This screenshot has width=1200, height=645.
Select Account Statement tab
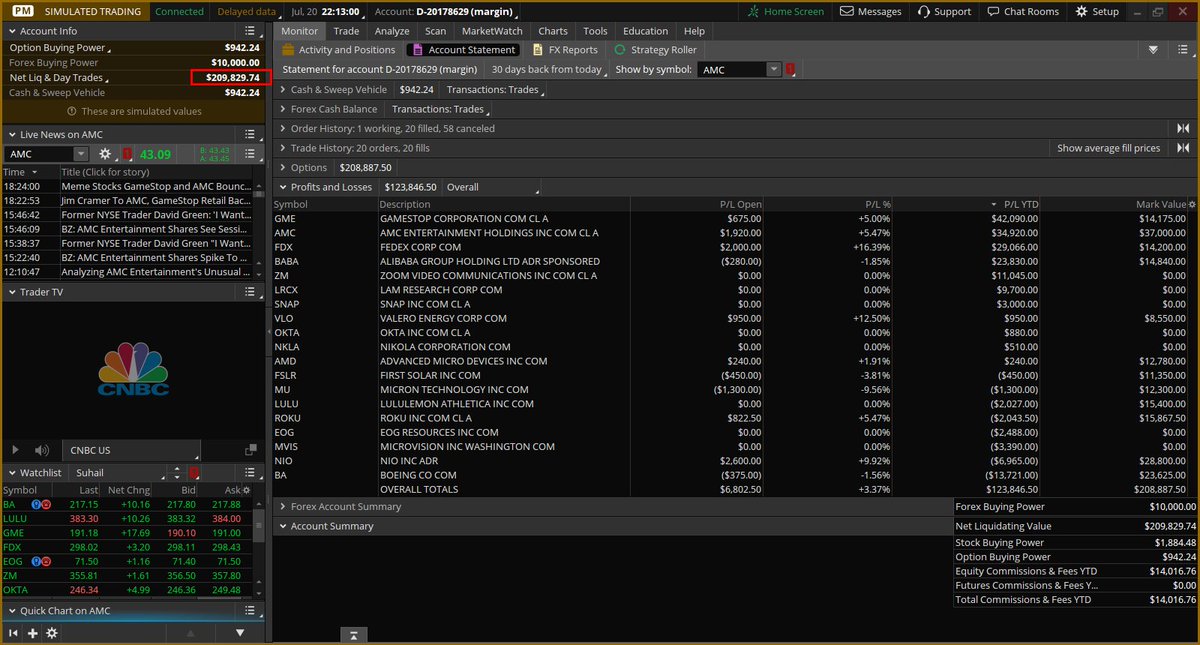(464, 50)
